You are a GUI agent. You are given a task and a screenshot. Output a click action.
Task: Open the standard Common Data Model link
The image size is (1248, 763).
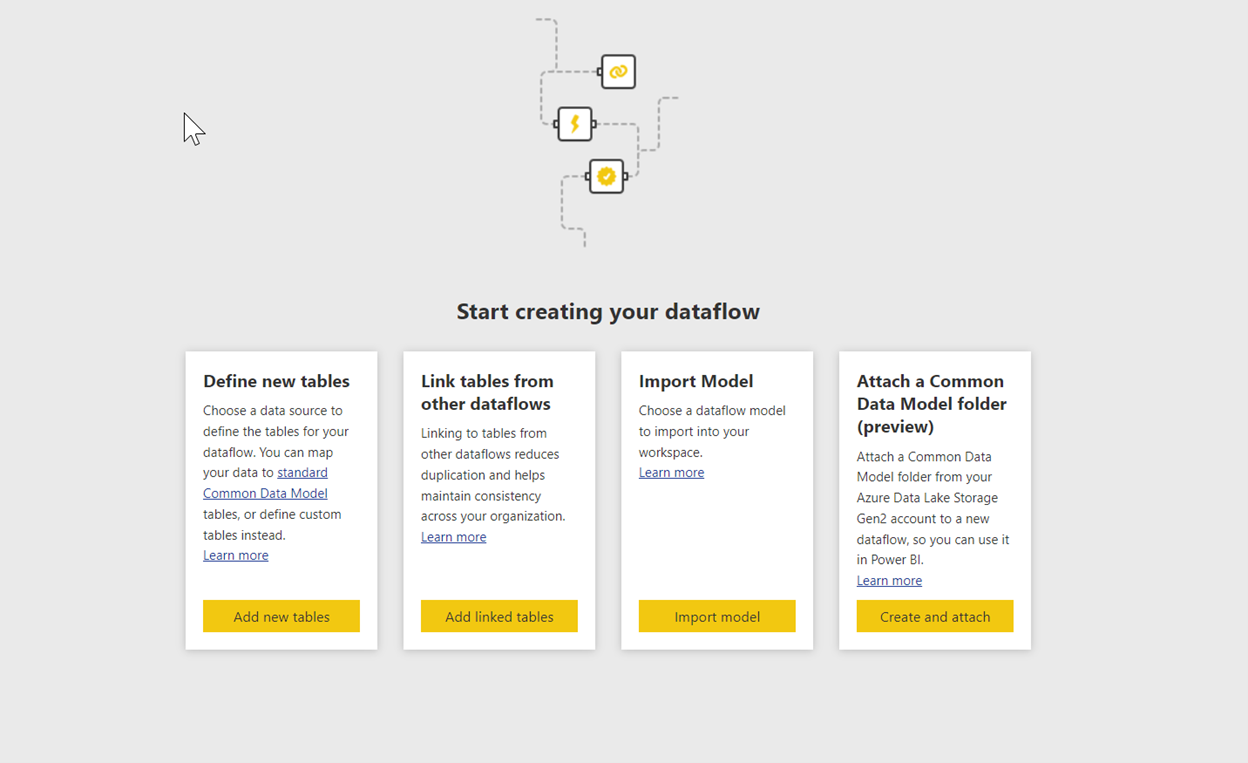265,482
